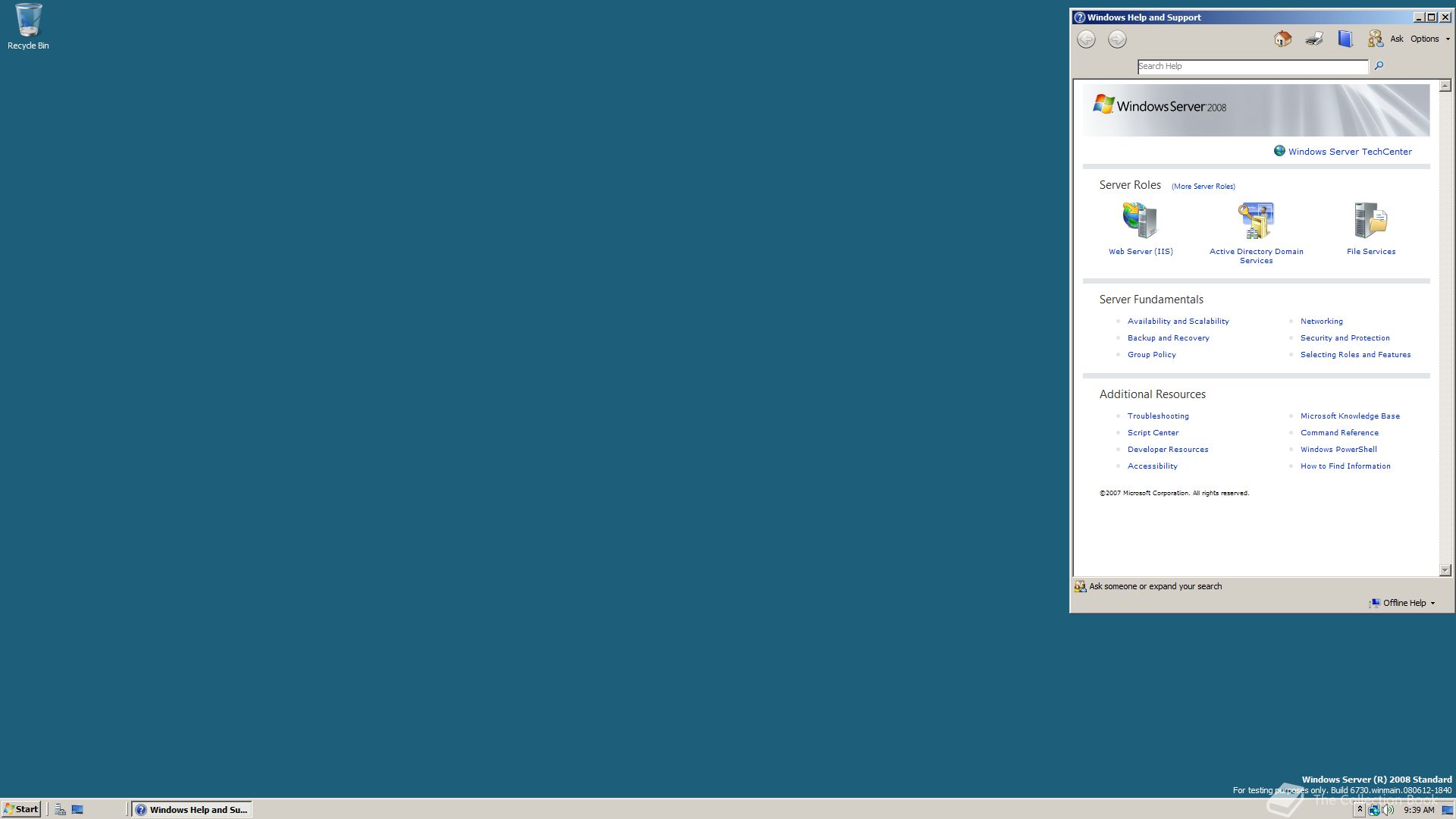Open the Start menu
The height and width of the screenshot is (819, 1456).
click(21, 809)
